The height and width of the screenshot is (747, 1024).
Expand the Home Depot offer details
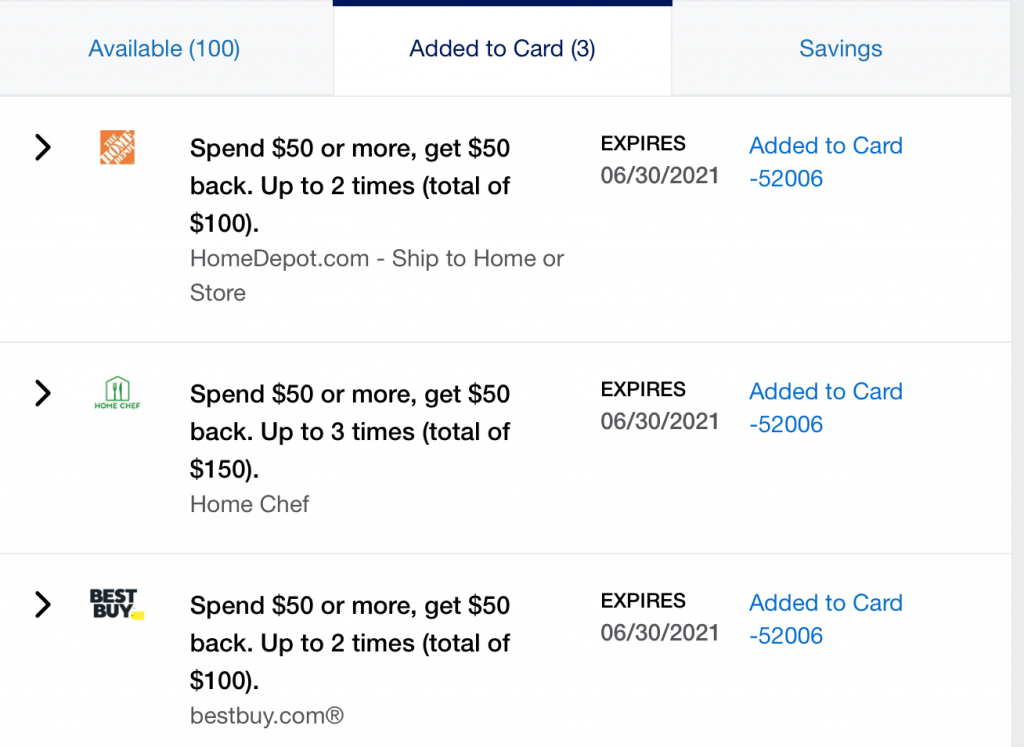pyautogui.click(x=42, y=147)
